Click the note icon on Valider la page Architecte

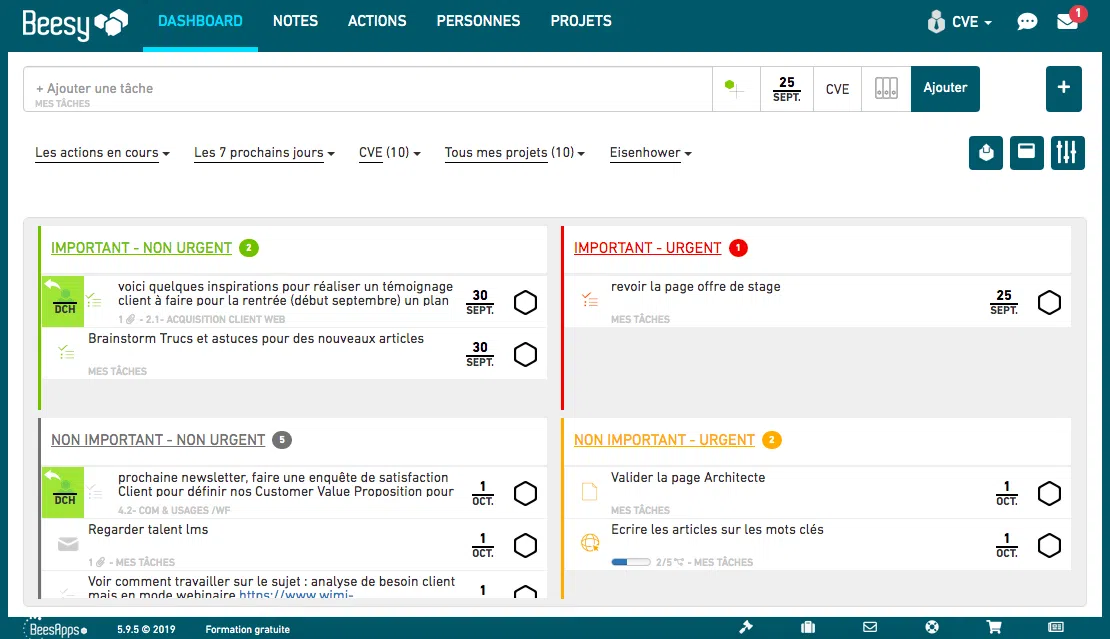[x=589, y=492]
